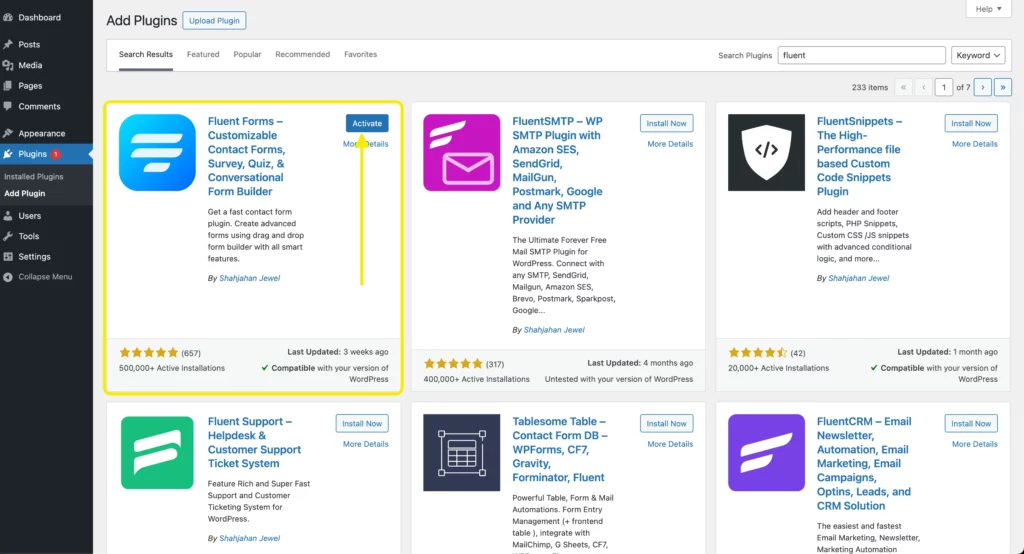Open Installed Plugins in the sidebar
1024x554 pixels.
tap(34, 176)
